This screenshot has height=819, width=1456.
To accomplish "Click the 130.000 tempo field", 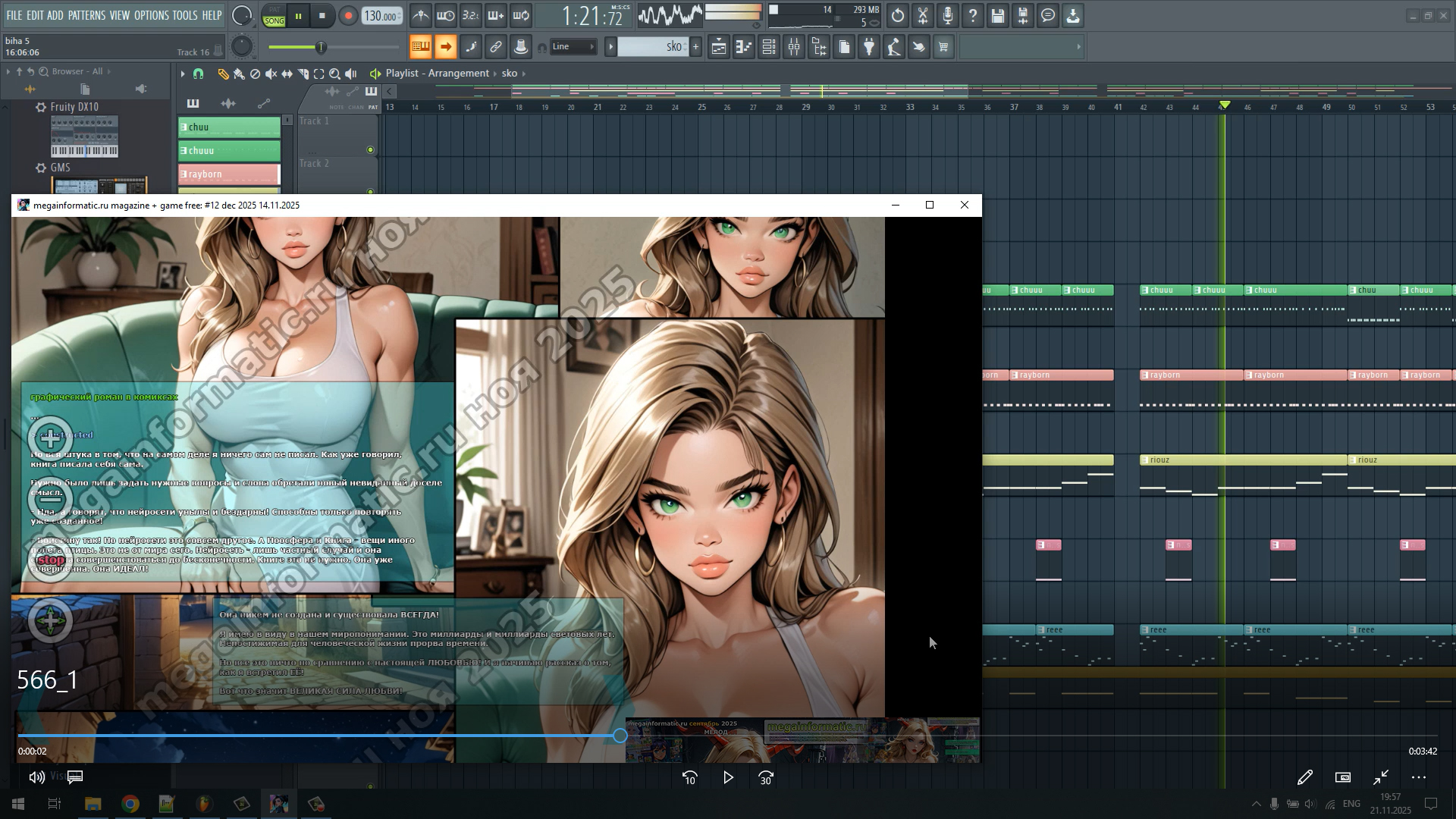I will point(382,16).
